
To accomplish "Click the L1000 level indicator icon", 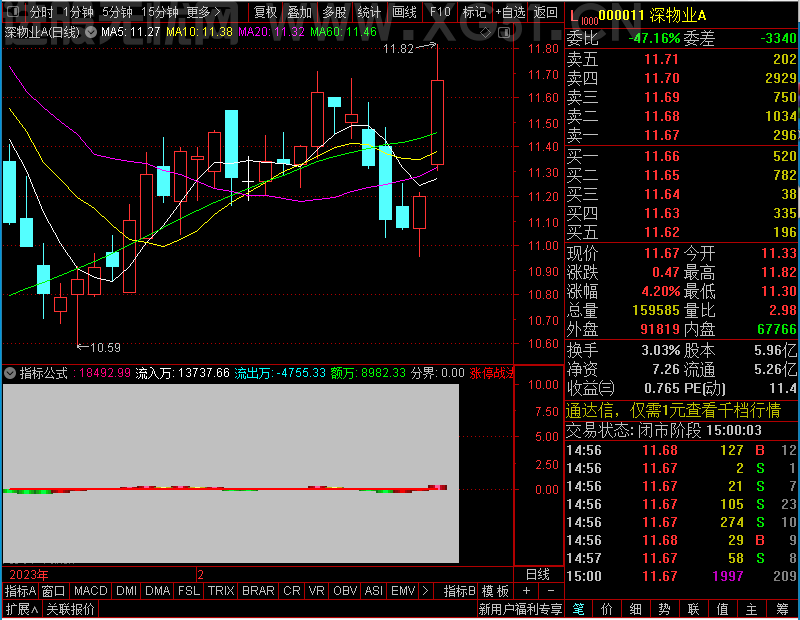I will point(584,17).
